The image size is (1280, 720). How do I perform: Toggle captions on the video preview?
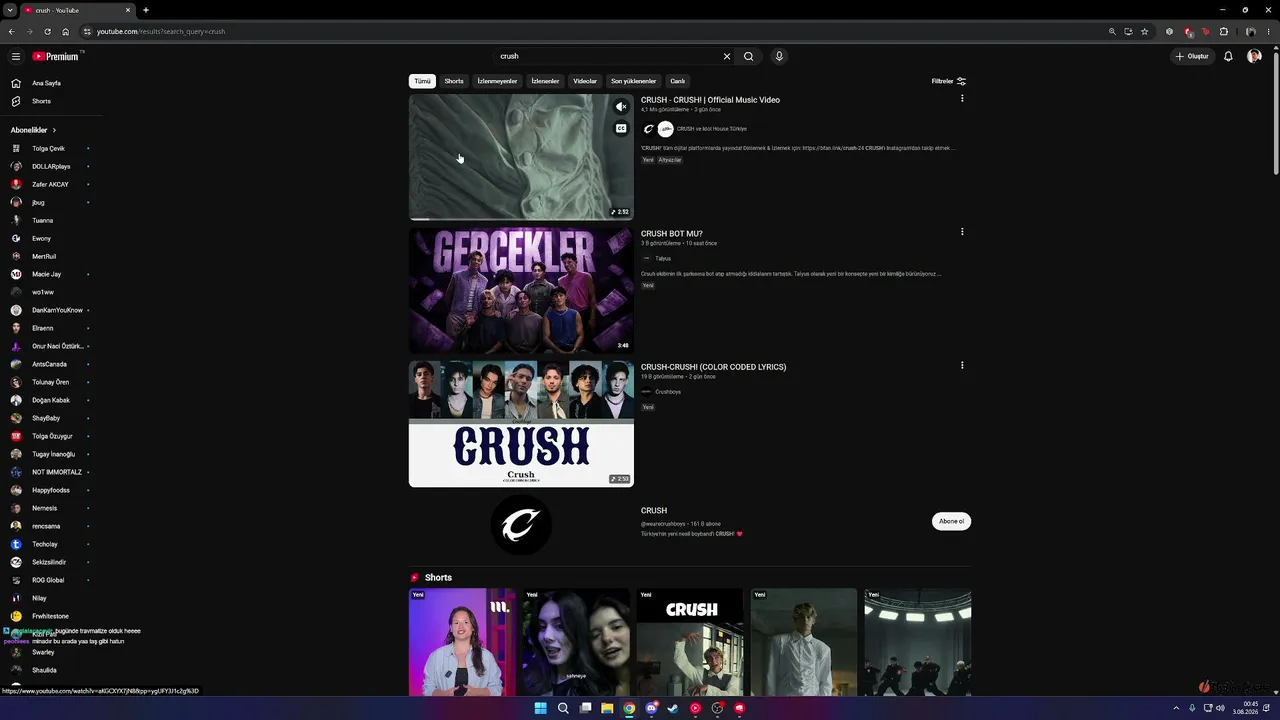(621, 128)
